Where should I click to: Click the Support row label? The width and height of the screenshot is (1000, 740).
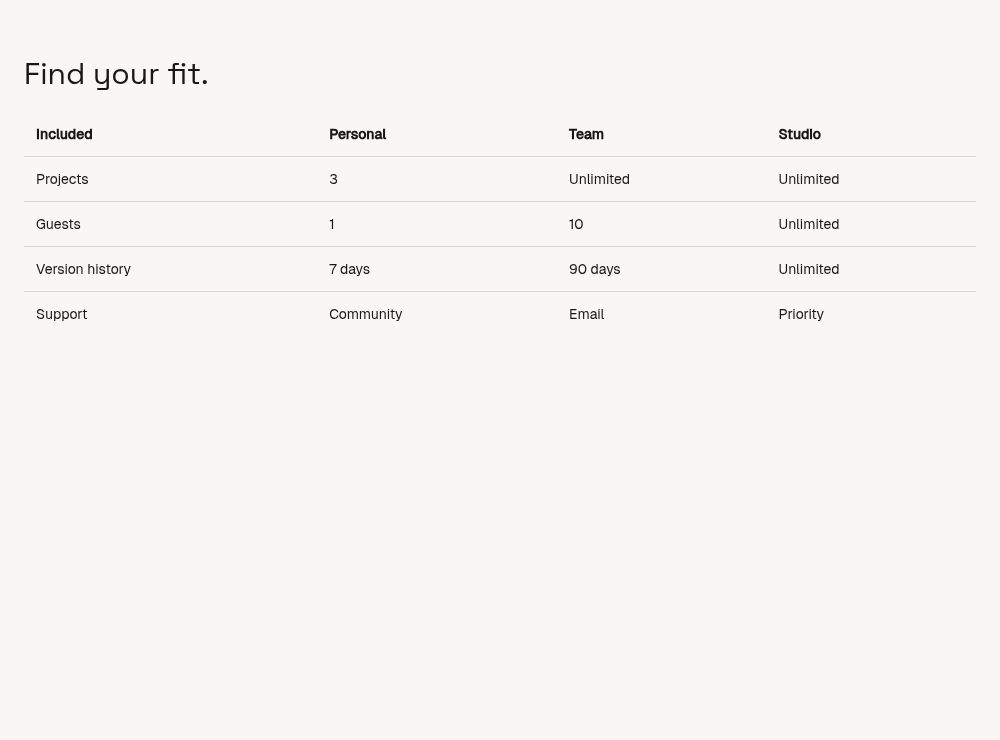coord(61,314)
